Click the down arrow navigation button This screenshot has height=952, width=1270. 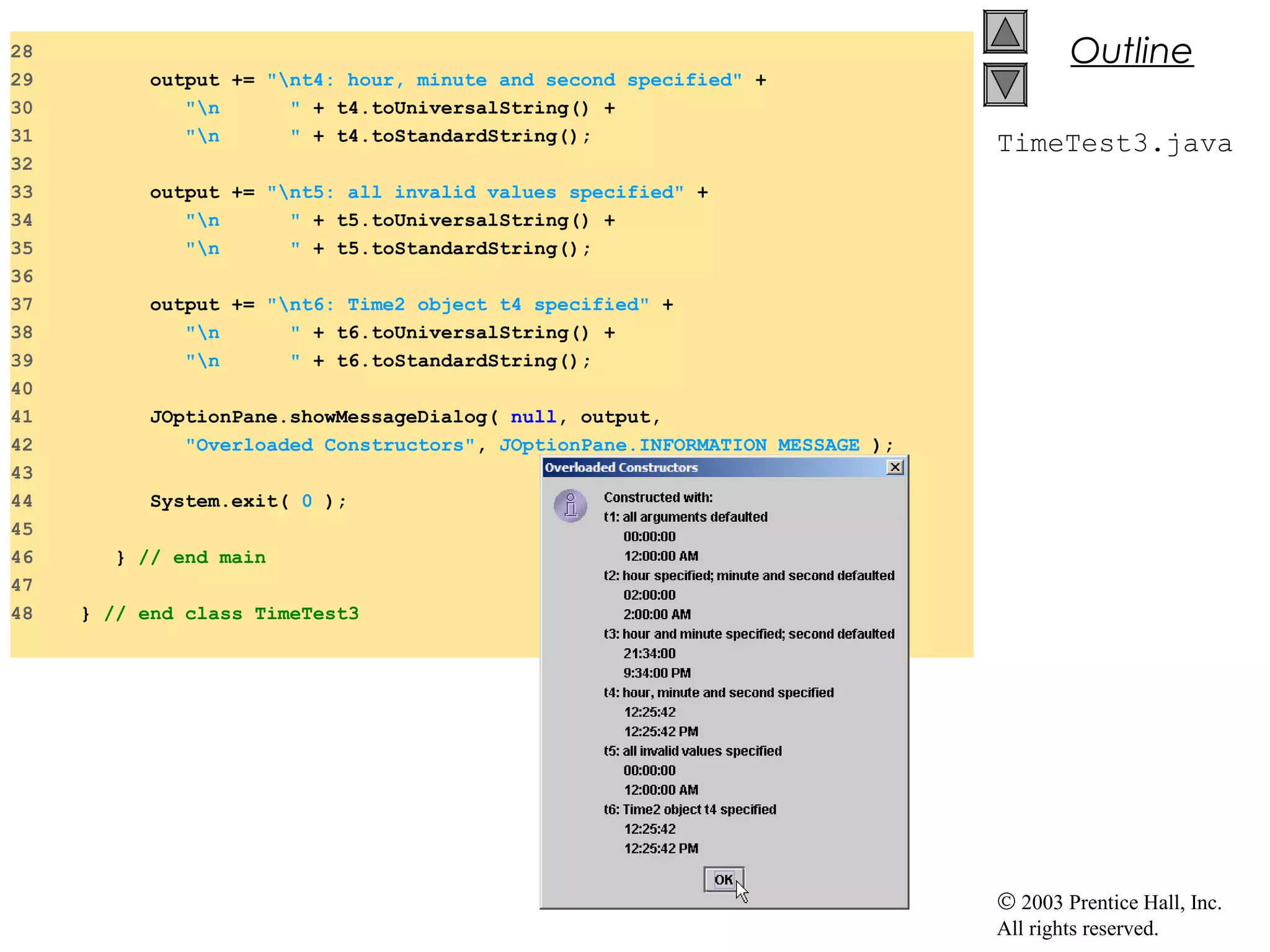(x=1005, y=84)
